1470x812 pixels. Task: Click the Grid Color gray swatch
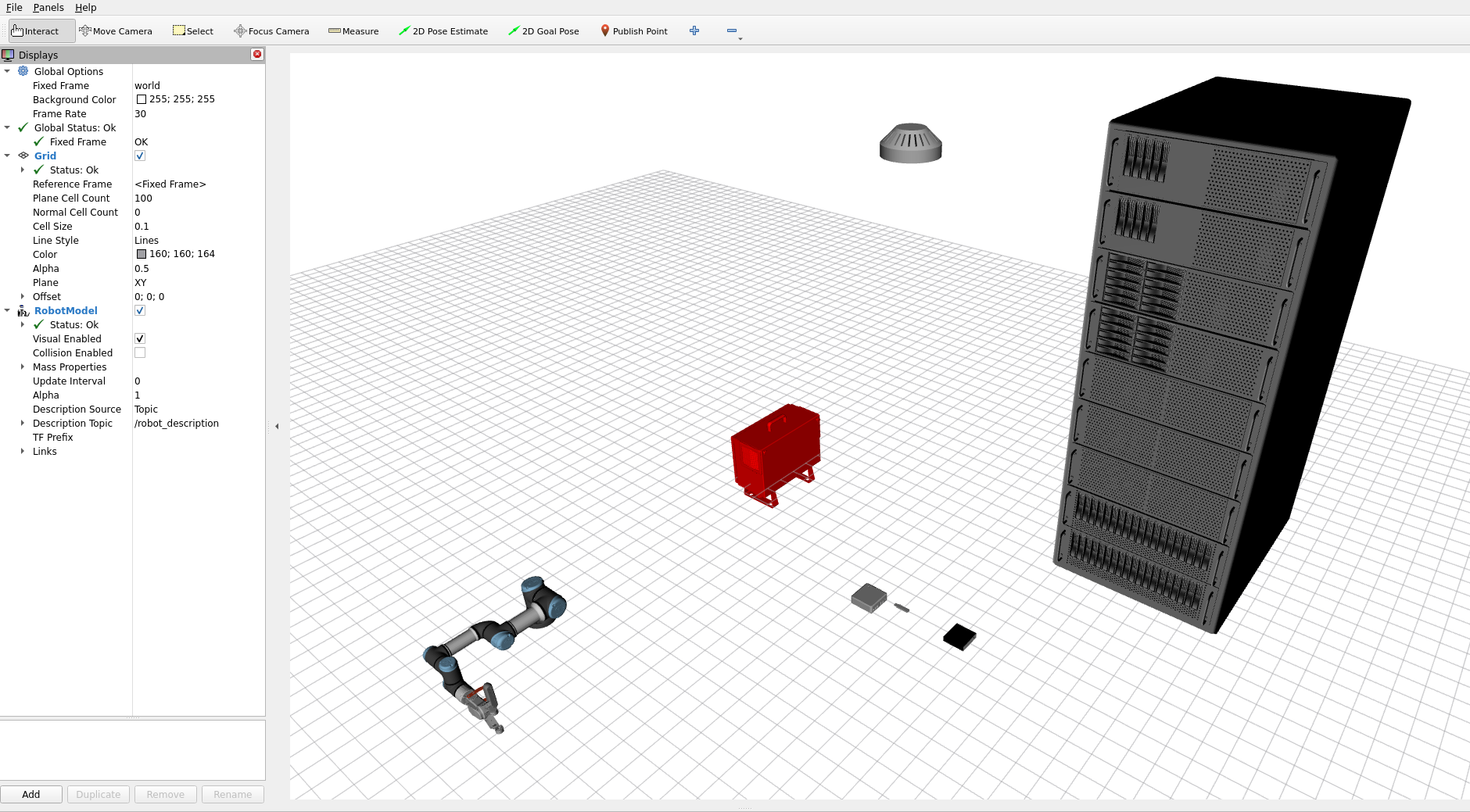pos(142,254)
